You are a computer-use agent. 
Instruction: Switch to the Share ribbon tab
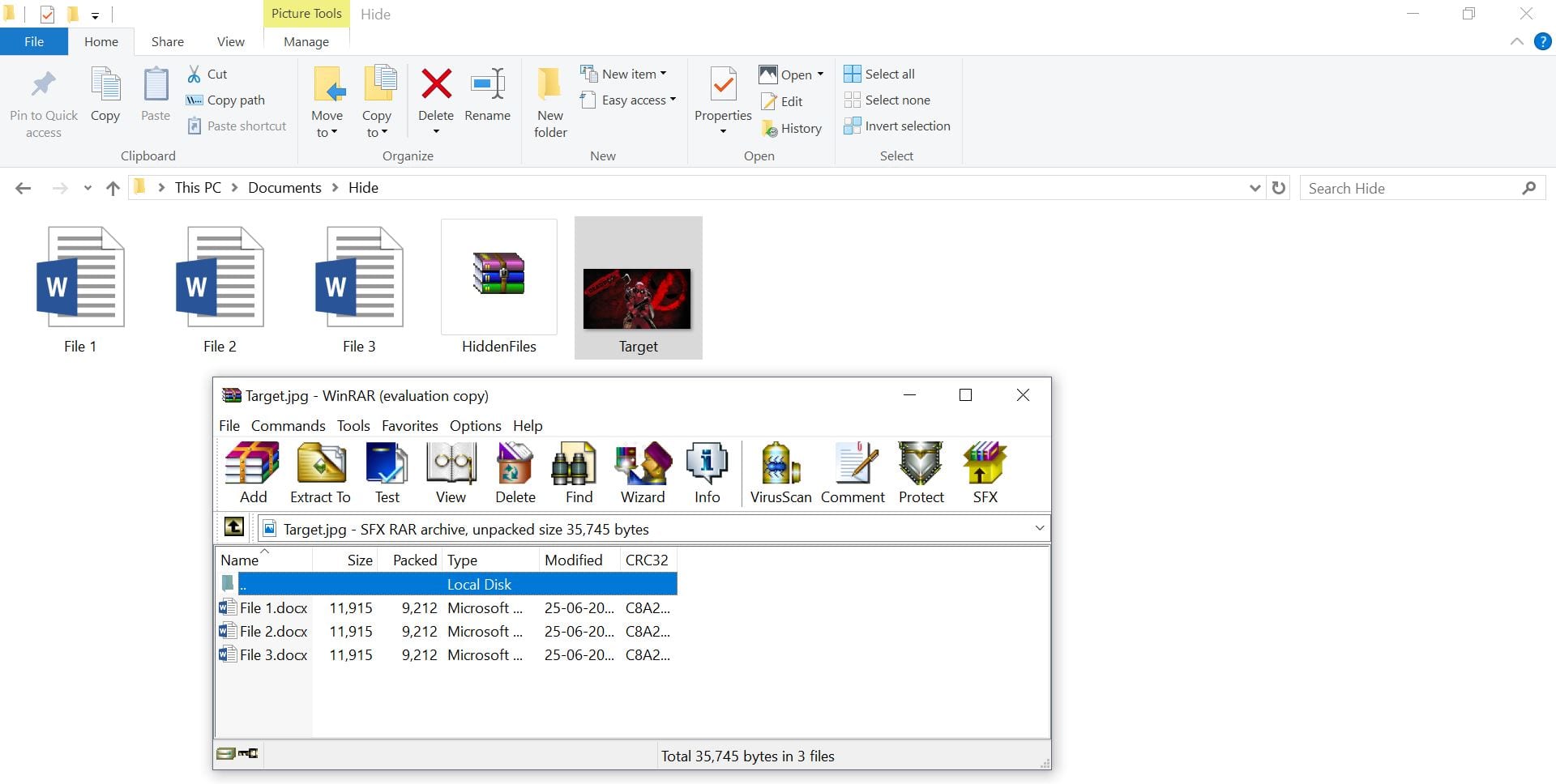(x=167, y=41)
